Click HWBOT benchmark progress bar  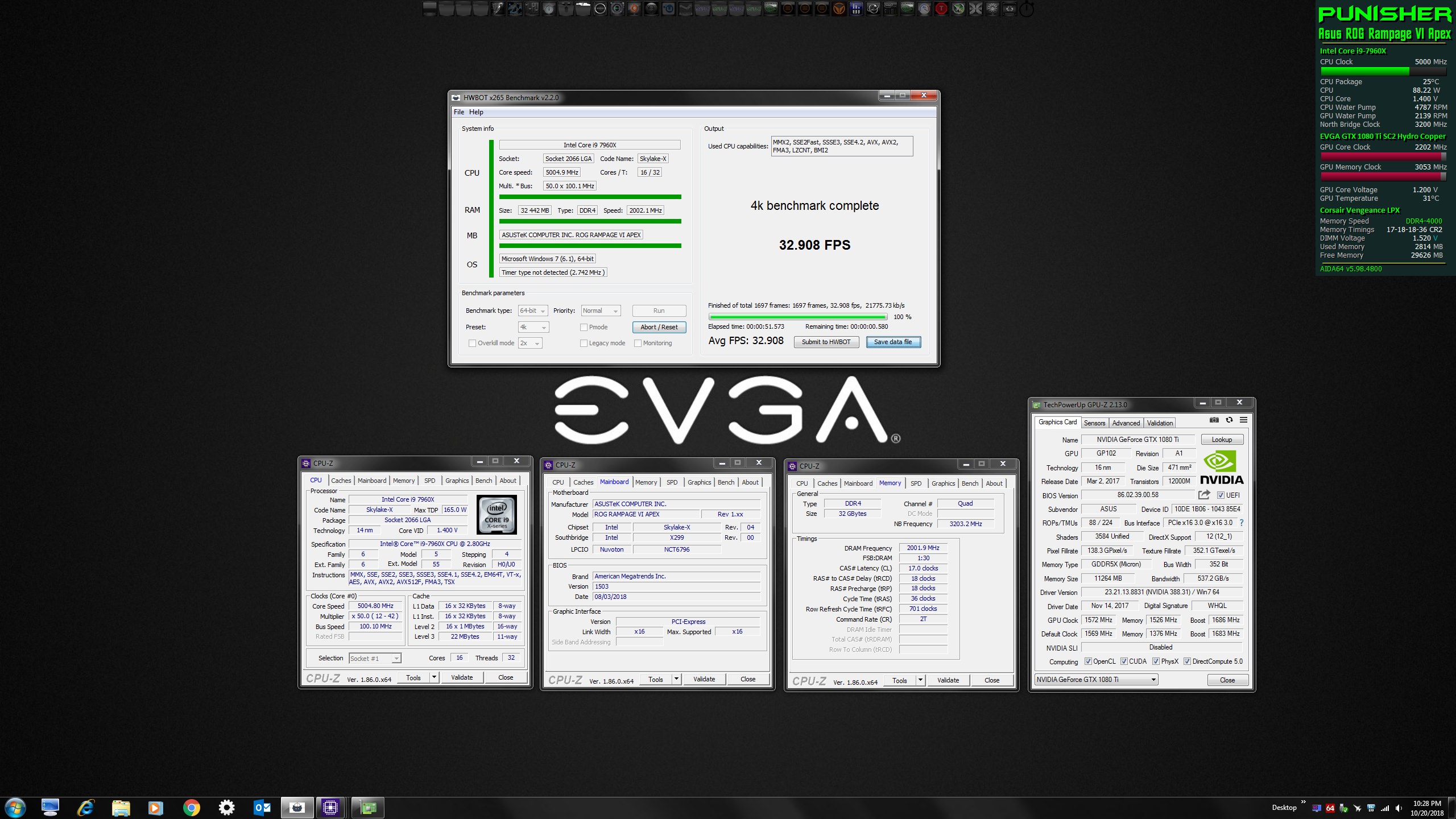pyautogui.click(x=797, y=317)
